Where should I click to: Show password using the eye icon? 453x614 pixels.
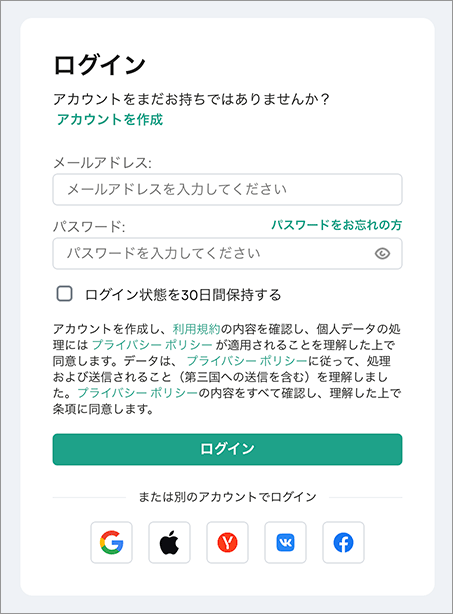[x=382, y=254]
